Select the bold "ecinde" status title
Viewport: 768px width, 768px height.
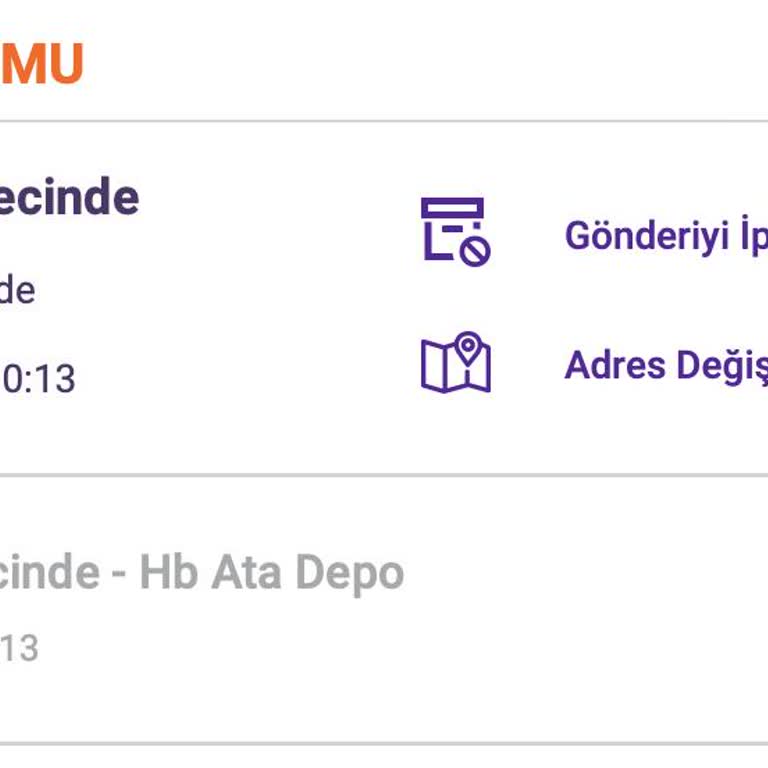tap(68, 197)
